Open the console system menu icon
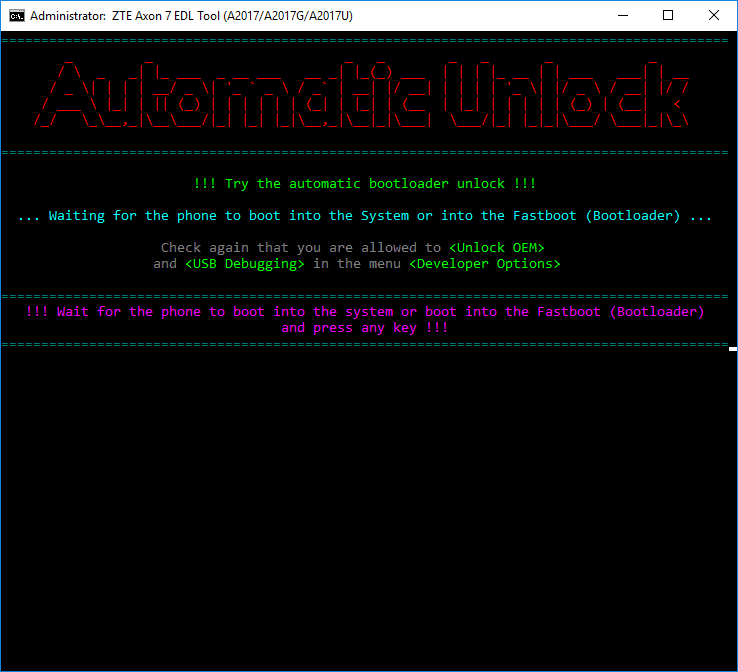 coord(16,16)
